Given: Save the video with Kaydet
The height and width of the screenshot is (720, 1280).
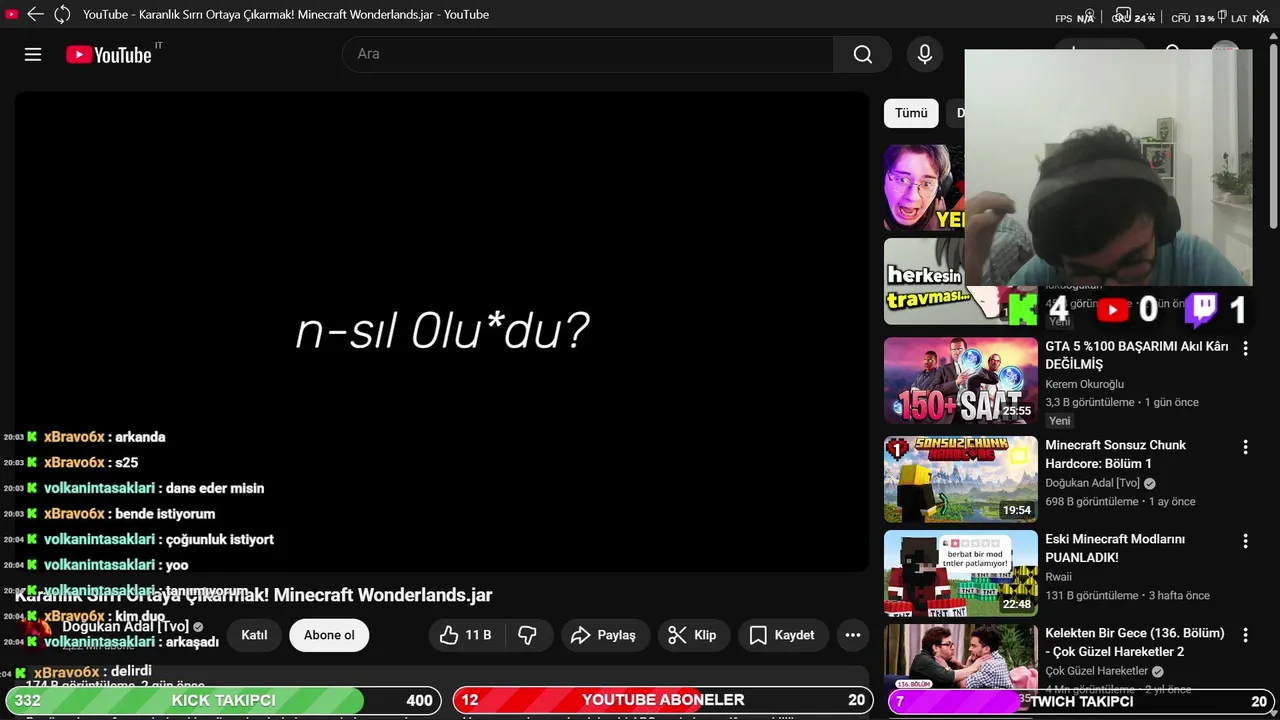Looking at the screenshot, I should coord(782,635).
